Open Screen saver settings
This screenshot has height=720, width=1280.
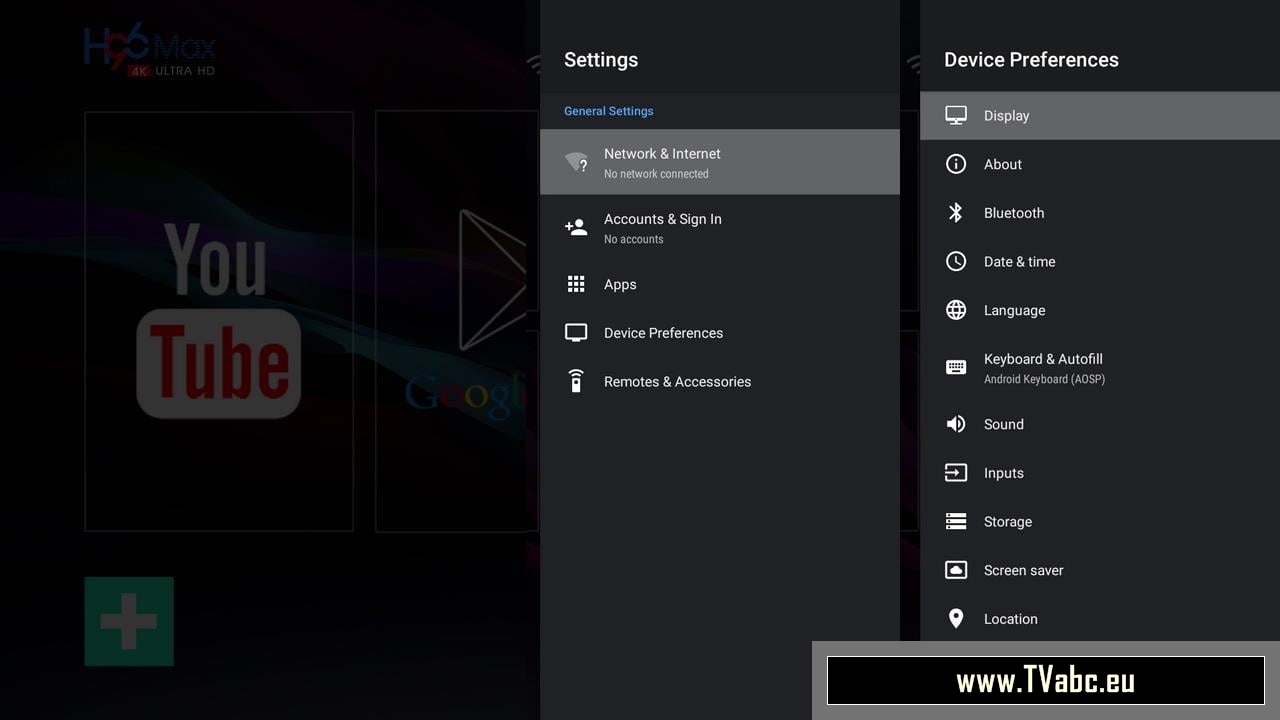pyautogui.click(x=1023, y=571)
